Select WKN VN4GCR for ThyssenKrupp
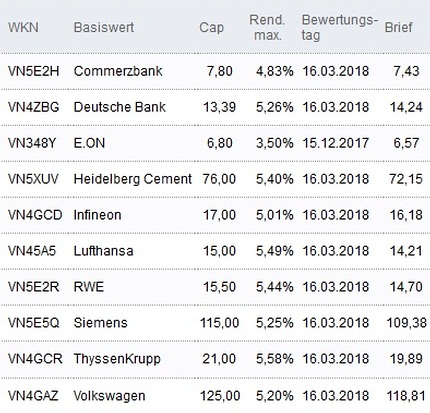The image size is (430, 413). pyautogui.click(x=35, y=359)
